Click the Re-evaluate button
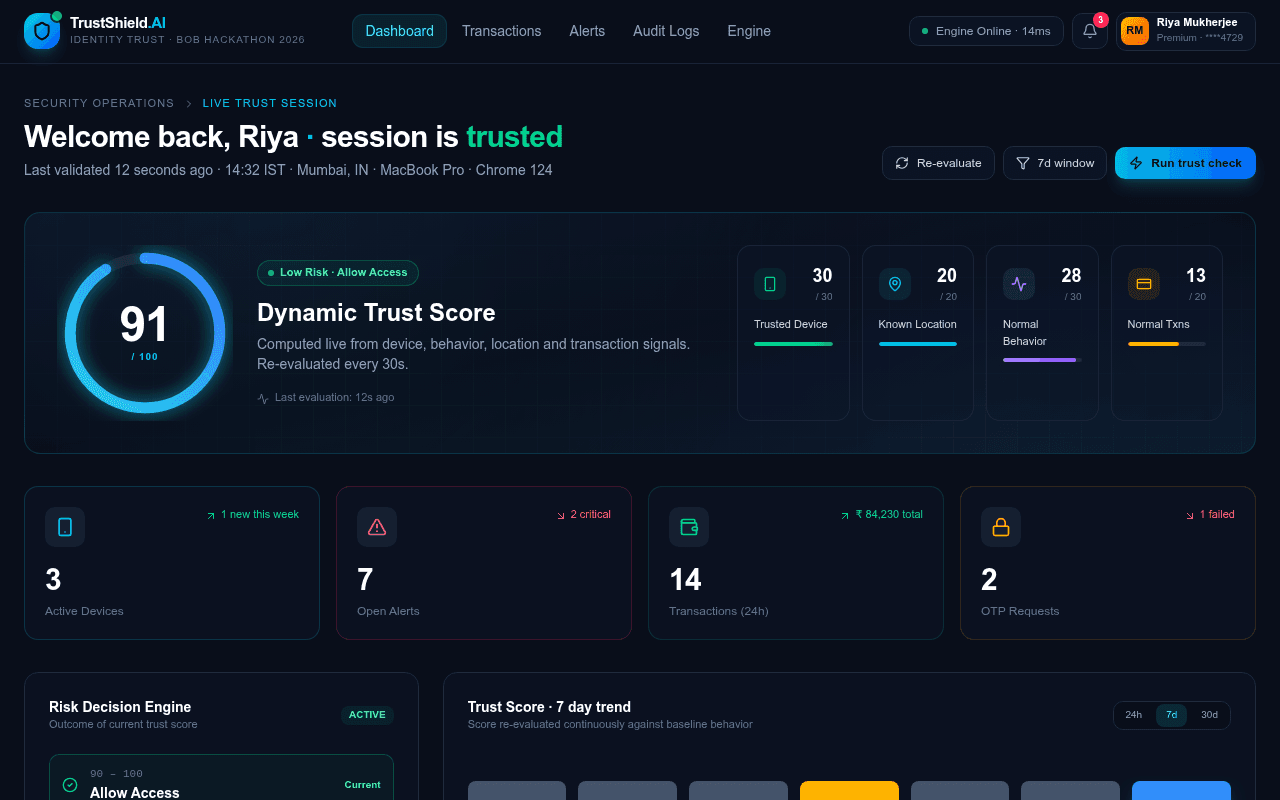 (x=939, y=163)
